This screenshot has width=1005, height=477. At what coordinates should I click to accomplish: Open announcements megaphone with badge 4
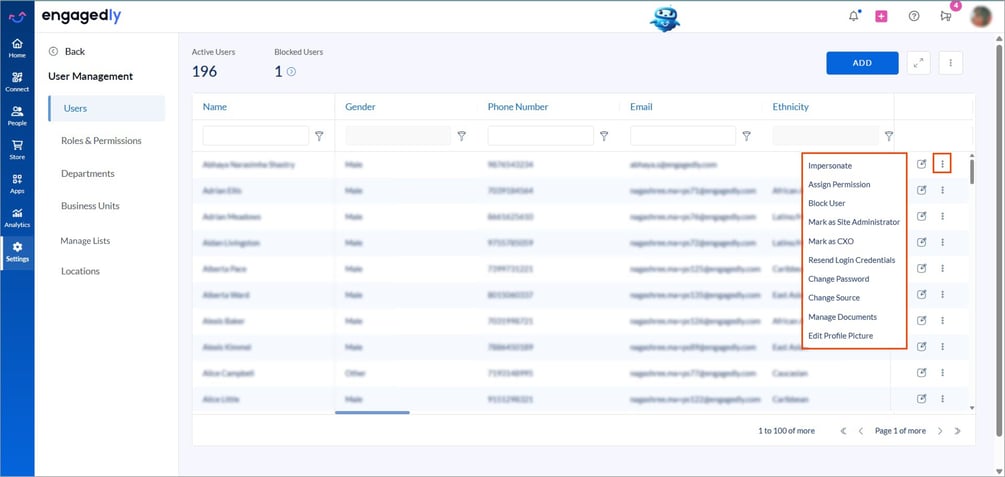tap(947, 16)
